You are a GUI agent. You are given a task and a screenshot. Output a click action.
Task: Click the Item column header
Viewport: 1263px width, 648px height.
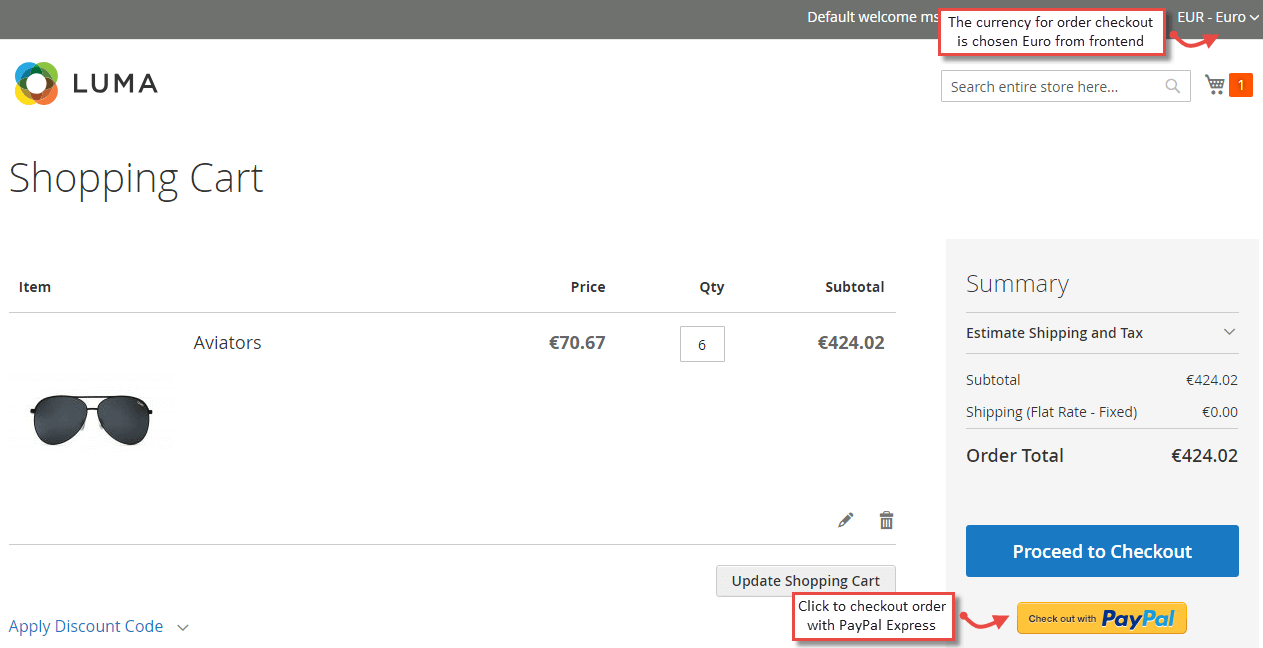35,287
